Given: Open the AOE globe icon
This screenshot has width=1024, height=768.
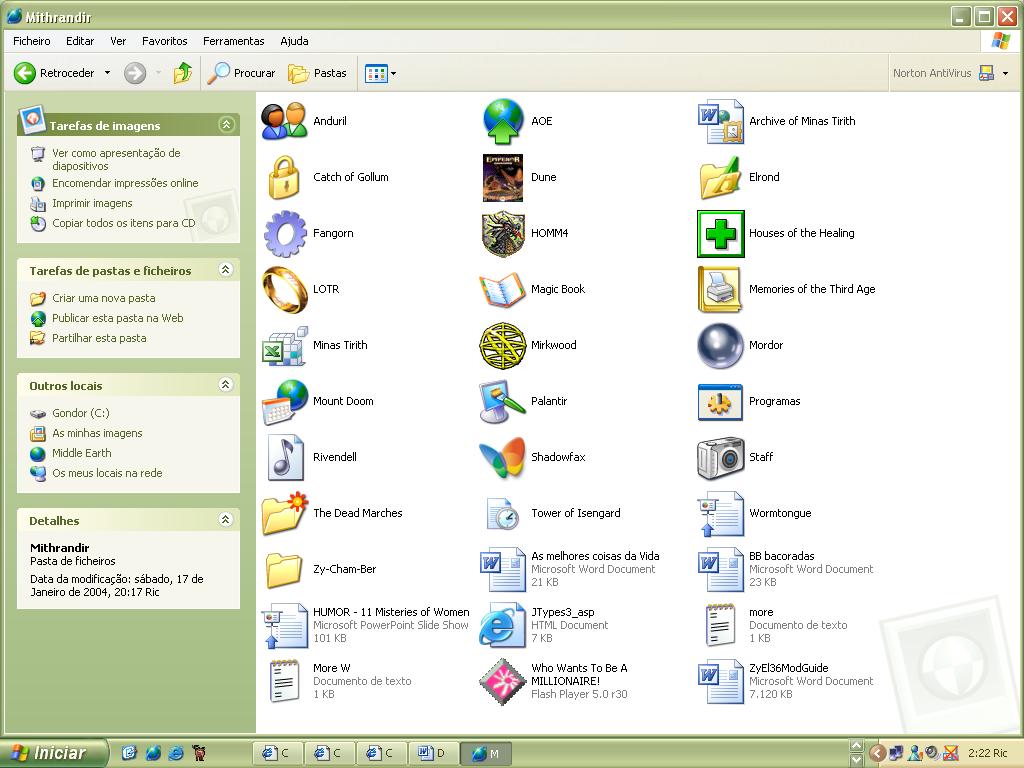Looking at the screenshot, I should [503, 121].
